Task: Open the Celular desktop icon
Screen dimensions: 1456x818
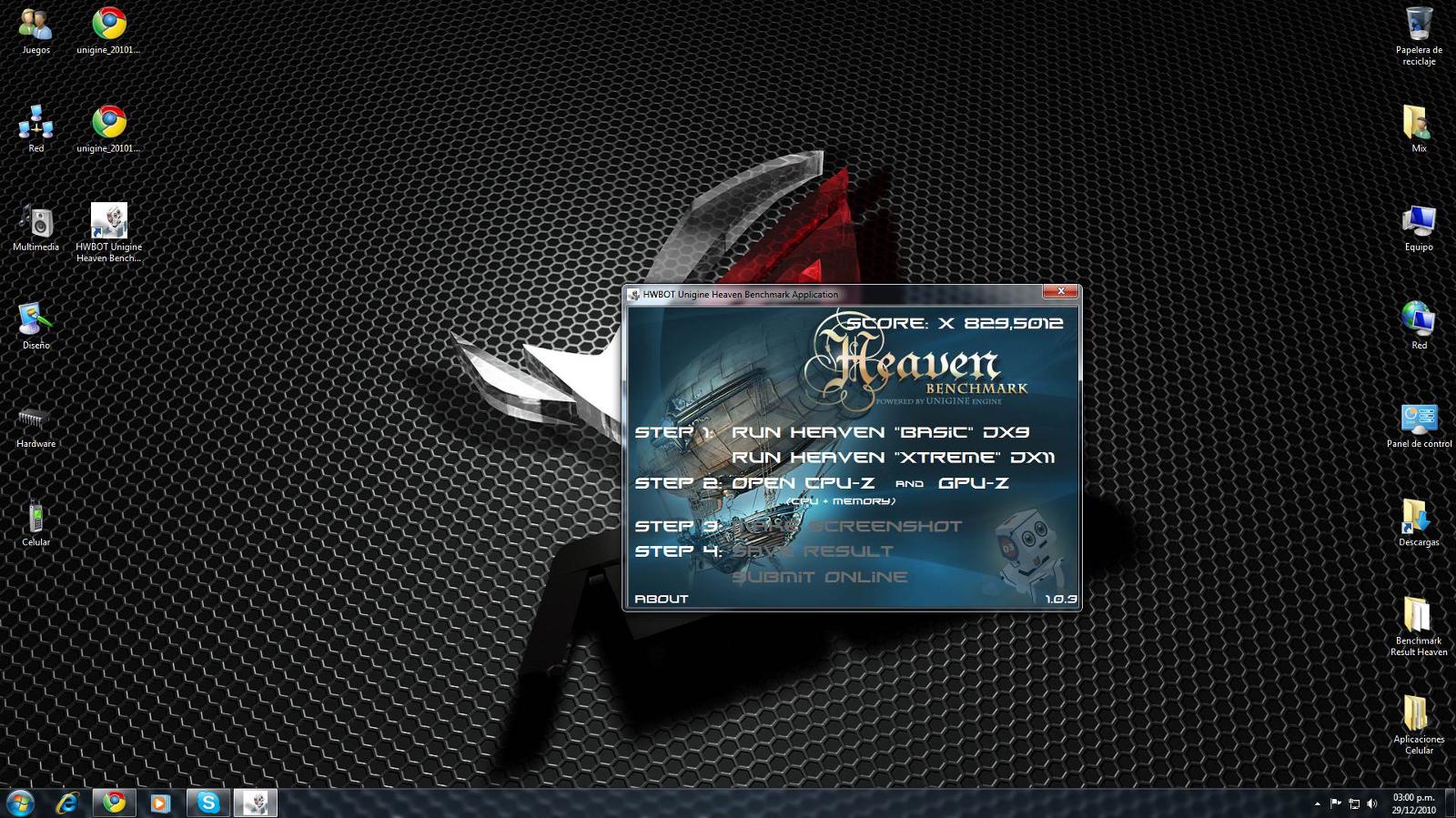Action: (x=35, y=522)
